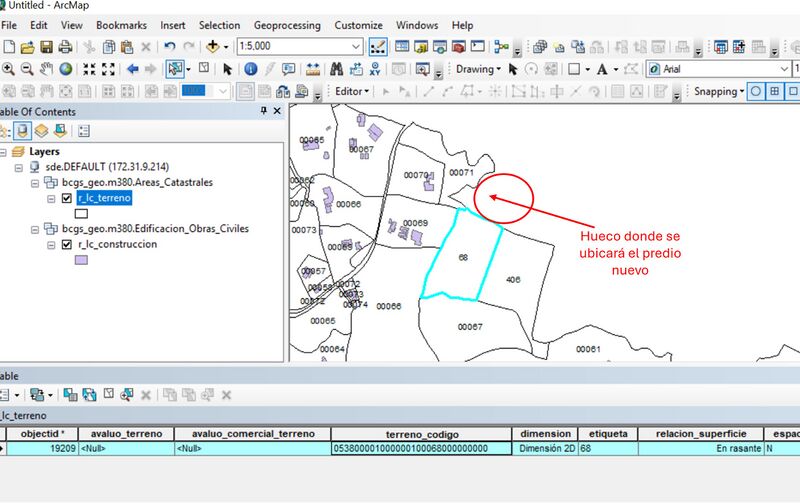Open the Editor Toolbar icon
Image resolution: width=800 pixels, height=503 pixels.
(378, 47)
